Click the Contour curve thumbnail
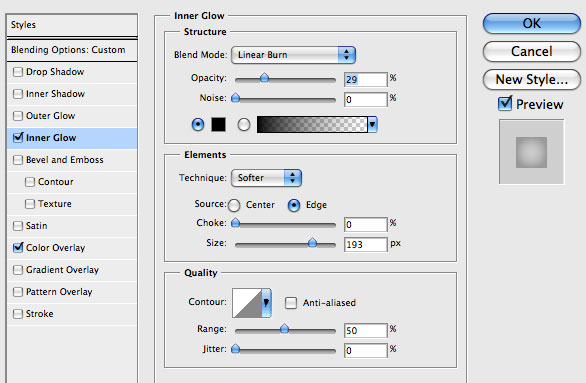Viewport: 586px width, 383px height. click(247, 303)
